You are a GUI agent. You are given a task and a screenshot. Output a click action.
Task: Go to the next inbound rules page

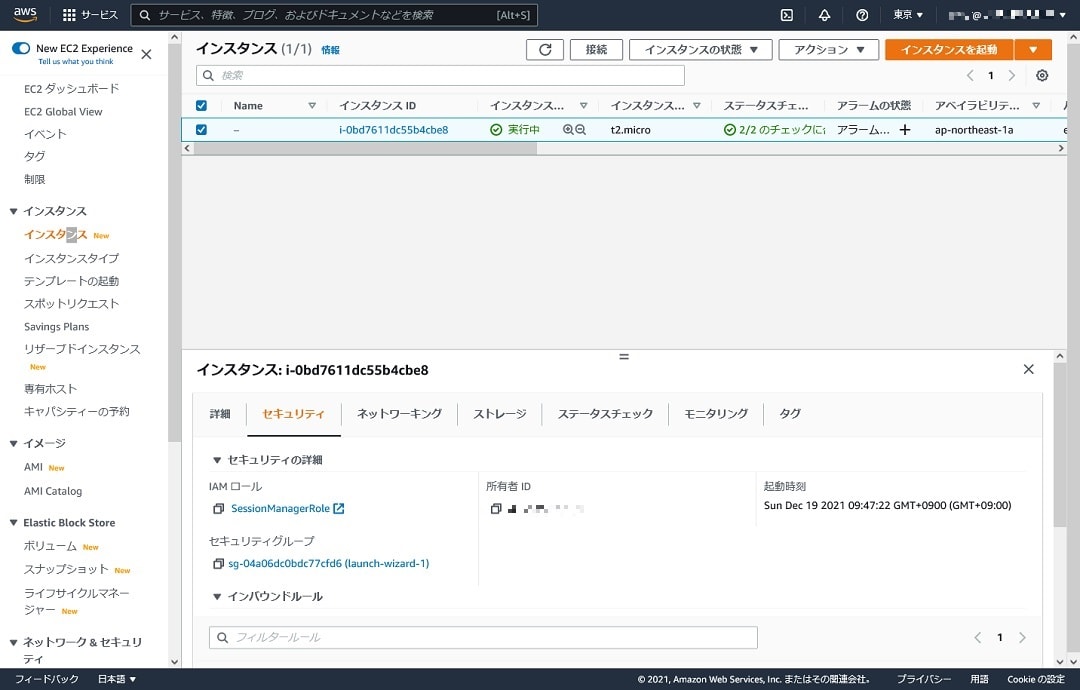click(x=1022, y=638)
